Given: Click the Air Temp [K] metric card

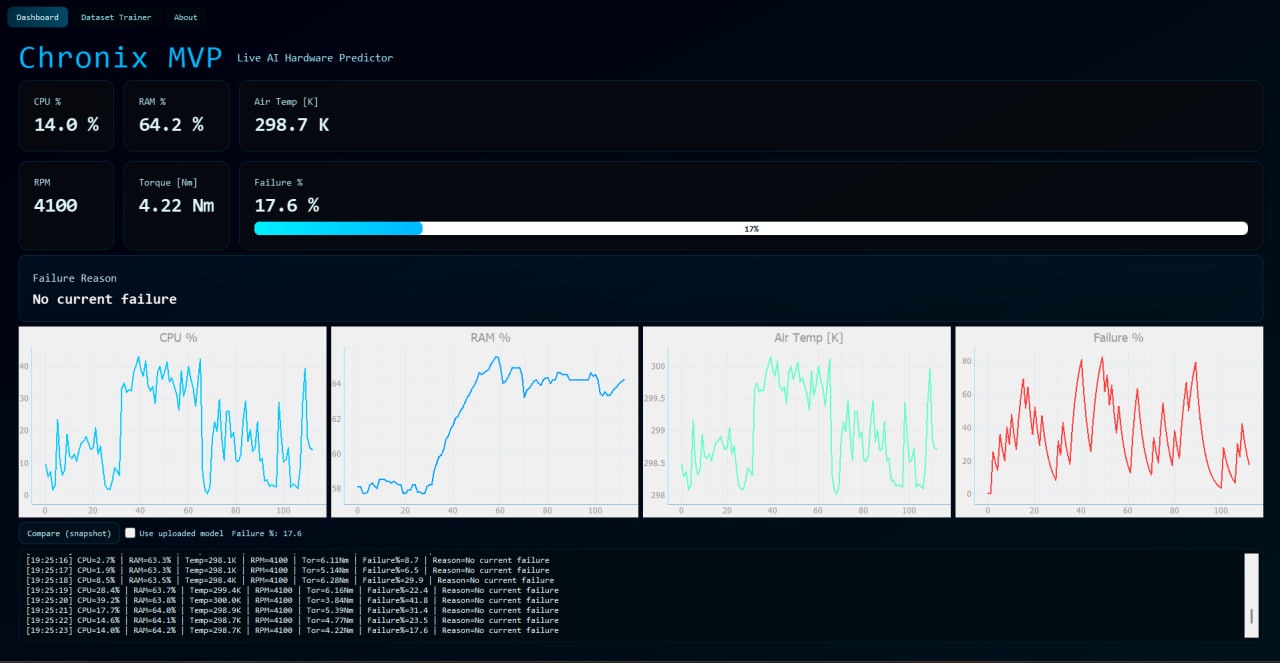Looking at the screenshot, I should 750,115.
